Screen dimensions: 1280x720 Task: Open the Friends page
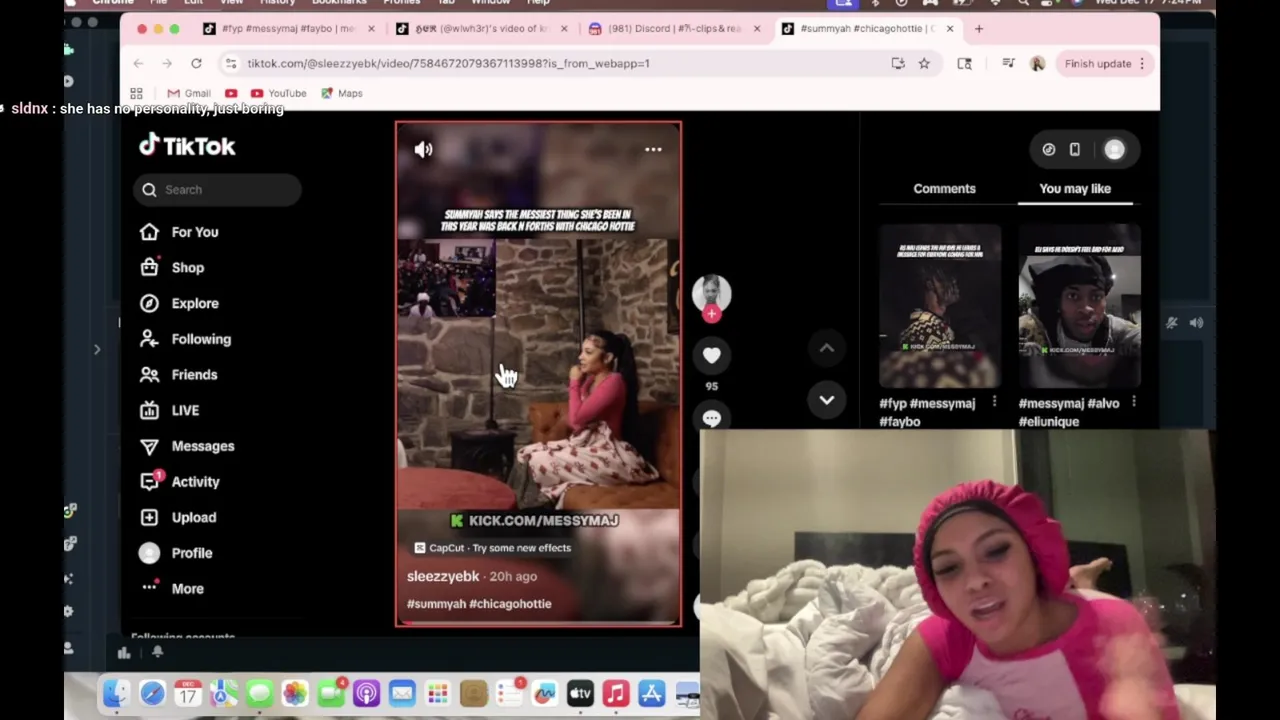tap(178, 375)
